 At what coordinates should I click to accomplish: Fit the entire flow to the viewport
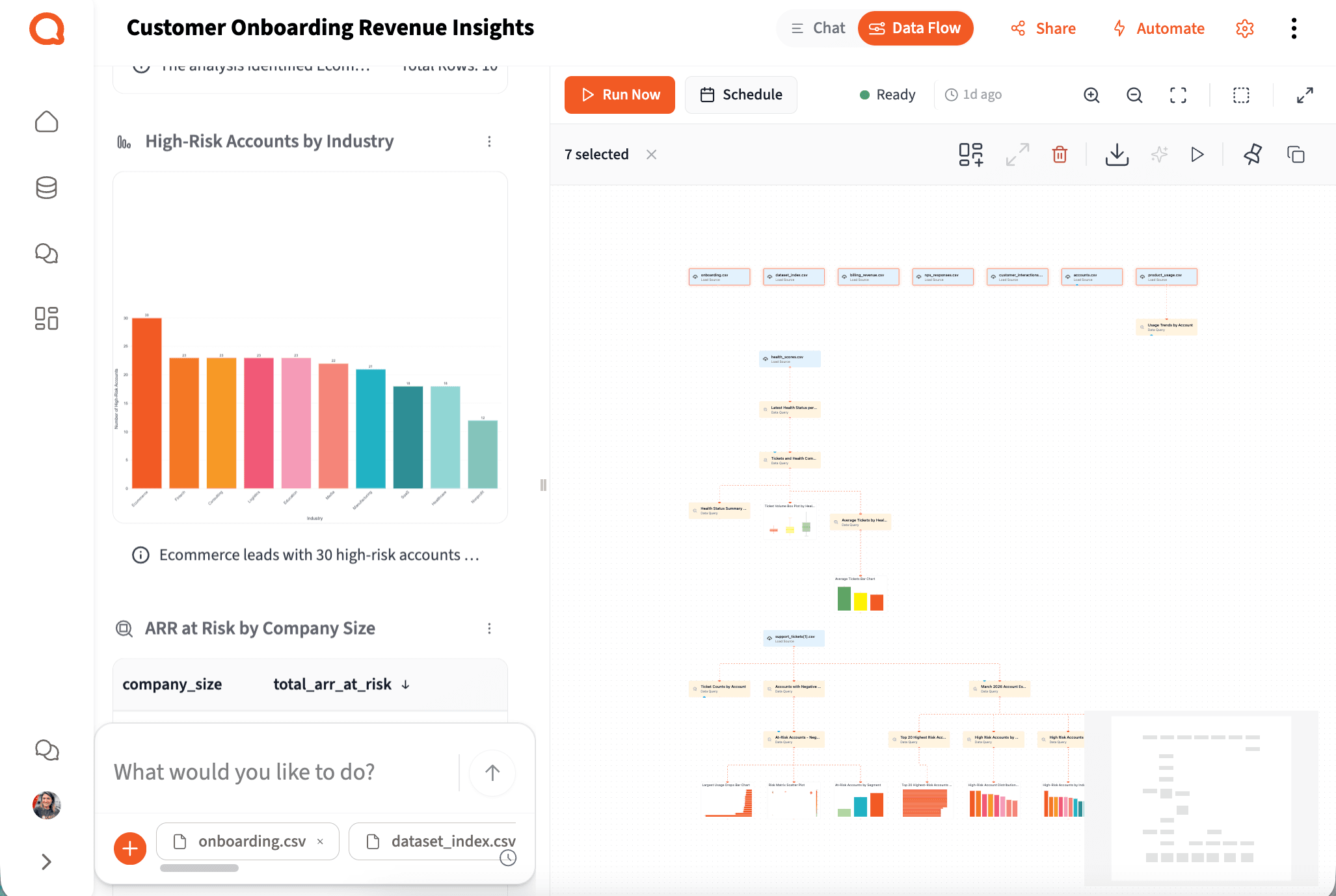1178,95
